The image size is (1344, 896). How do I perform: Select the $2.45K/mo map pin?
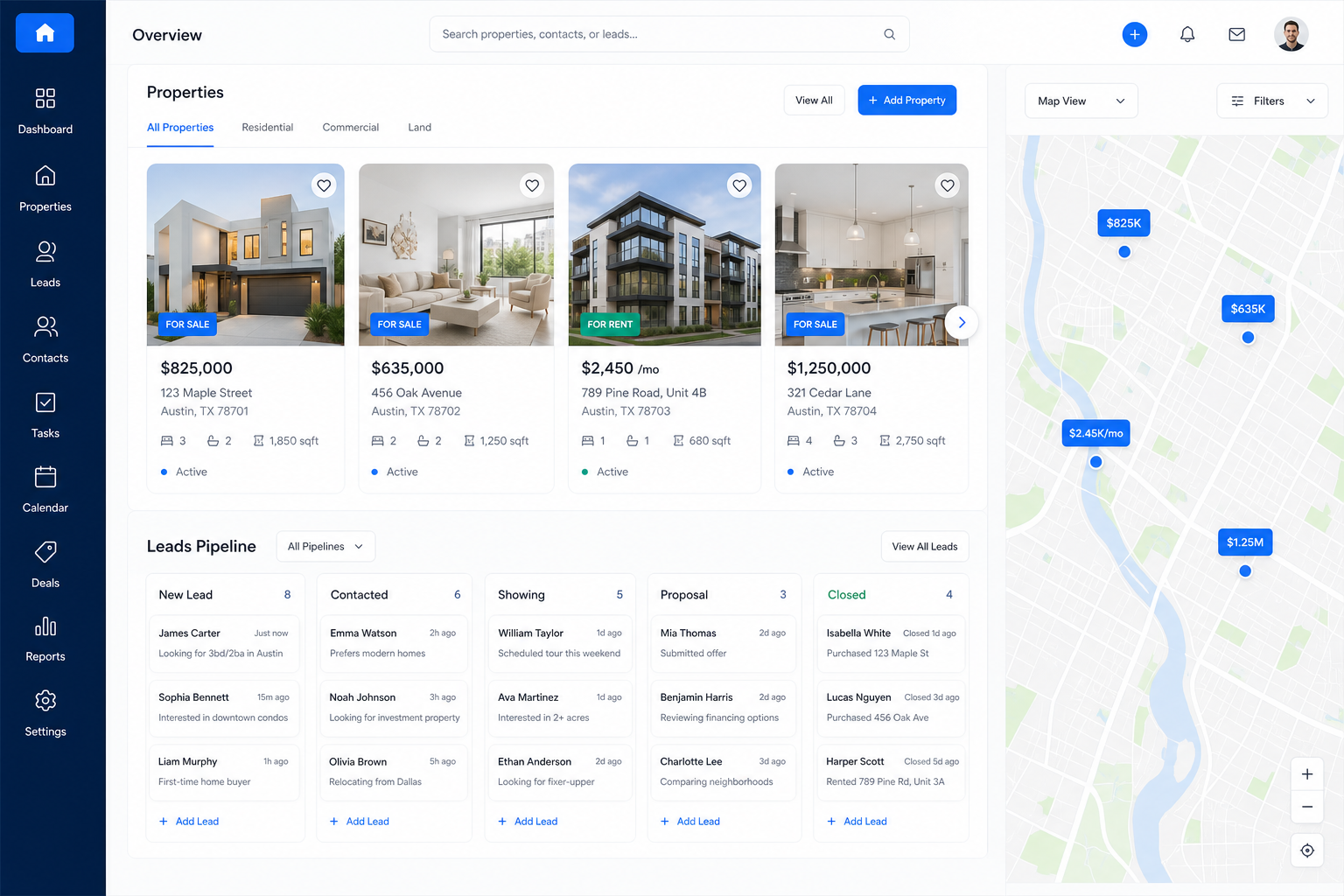pos(1095,433)
